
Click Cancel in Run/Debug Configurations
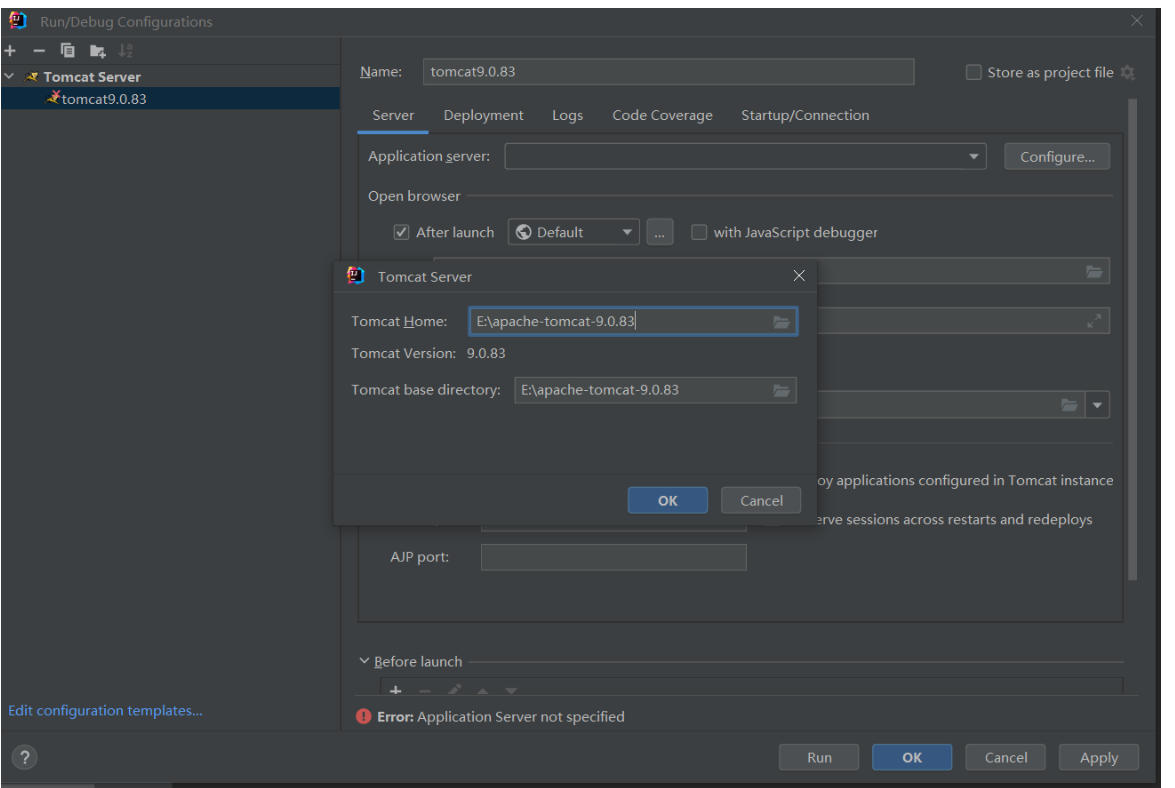pyautogui.click(x=1006, y=757)
